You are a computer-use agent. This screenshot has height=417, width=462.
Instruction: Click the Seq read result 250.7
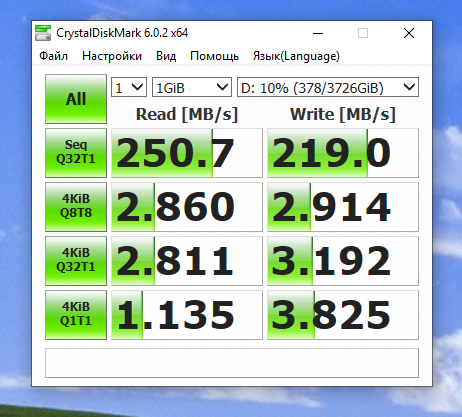point(187,153)
